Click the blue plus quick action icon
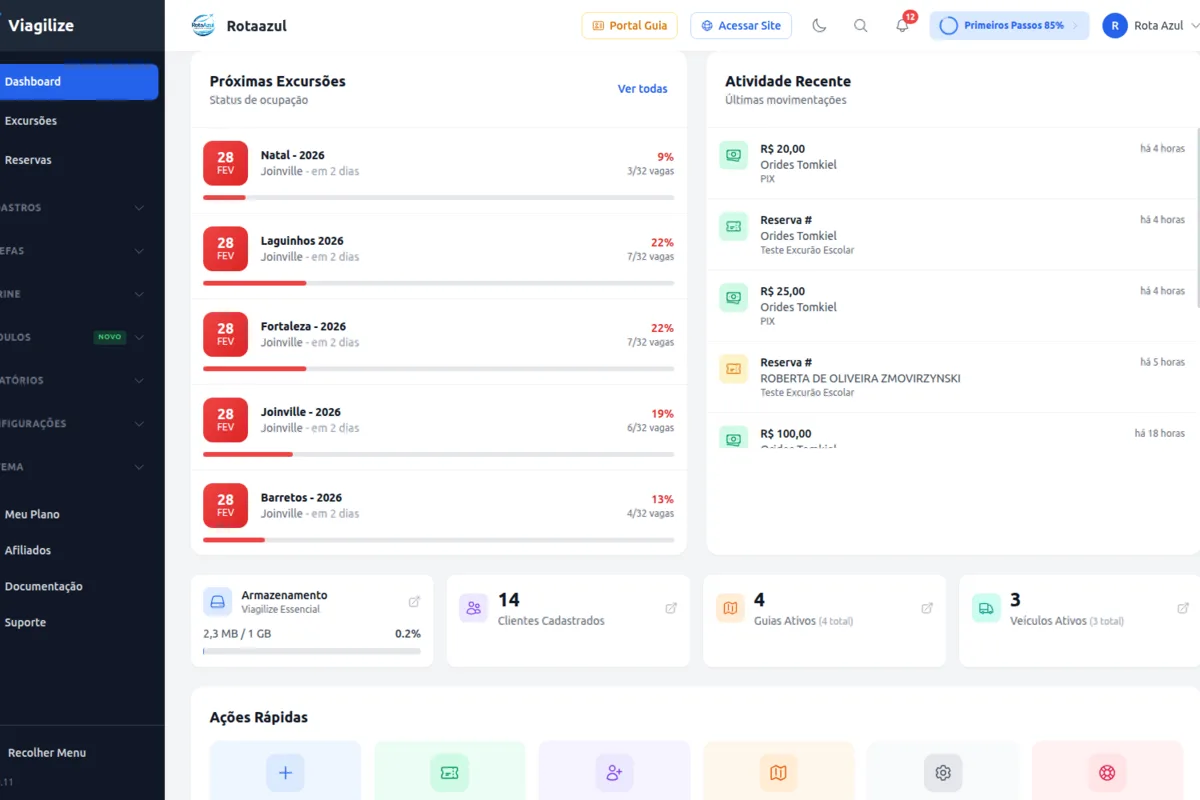The image size is (1200, 800). [285, 773]
